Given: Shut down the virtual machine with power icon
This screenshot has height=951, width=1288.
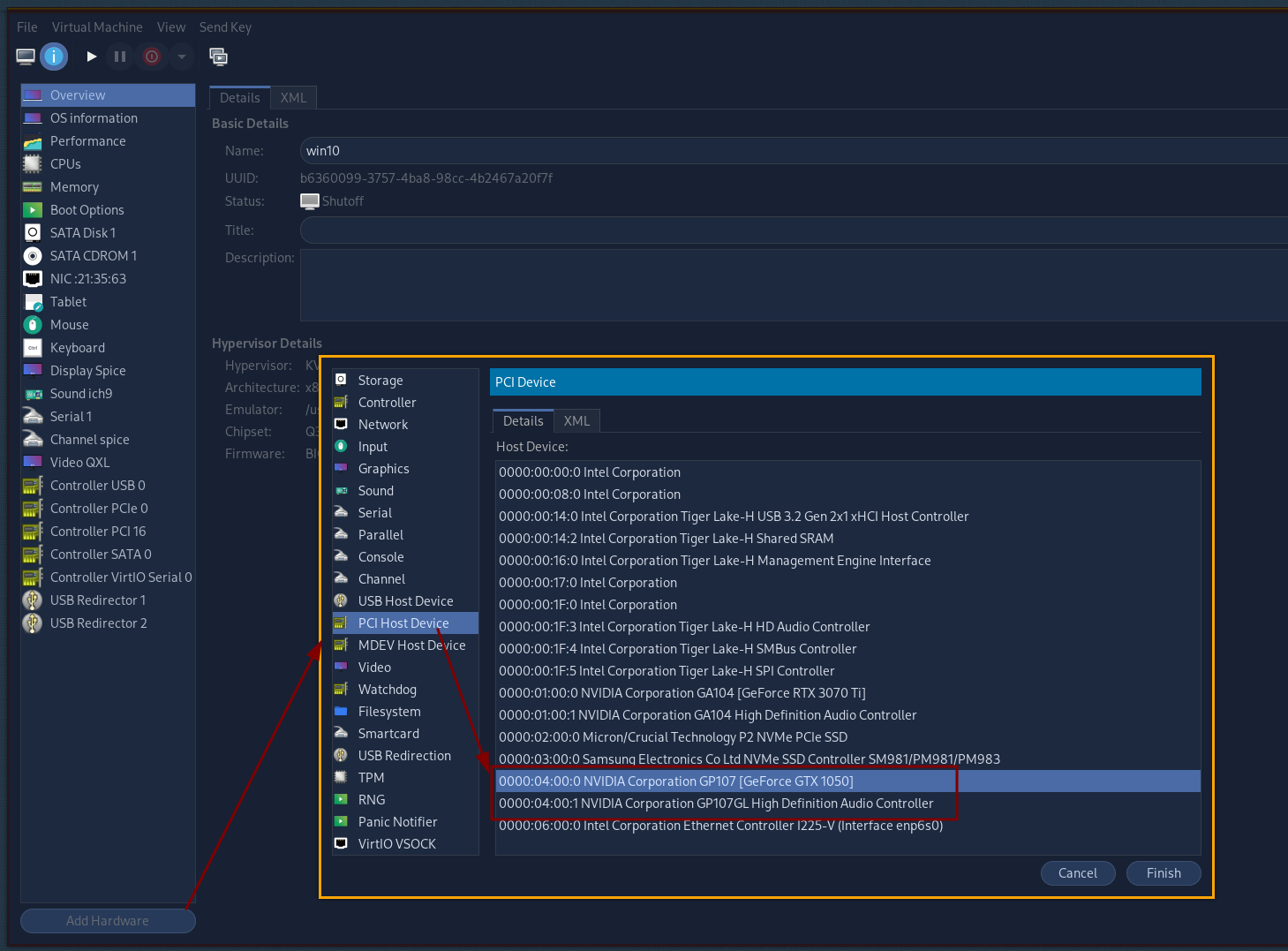Looking at the screenshot, I should [x=152, y=57].
